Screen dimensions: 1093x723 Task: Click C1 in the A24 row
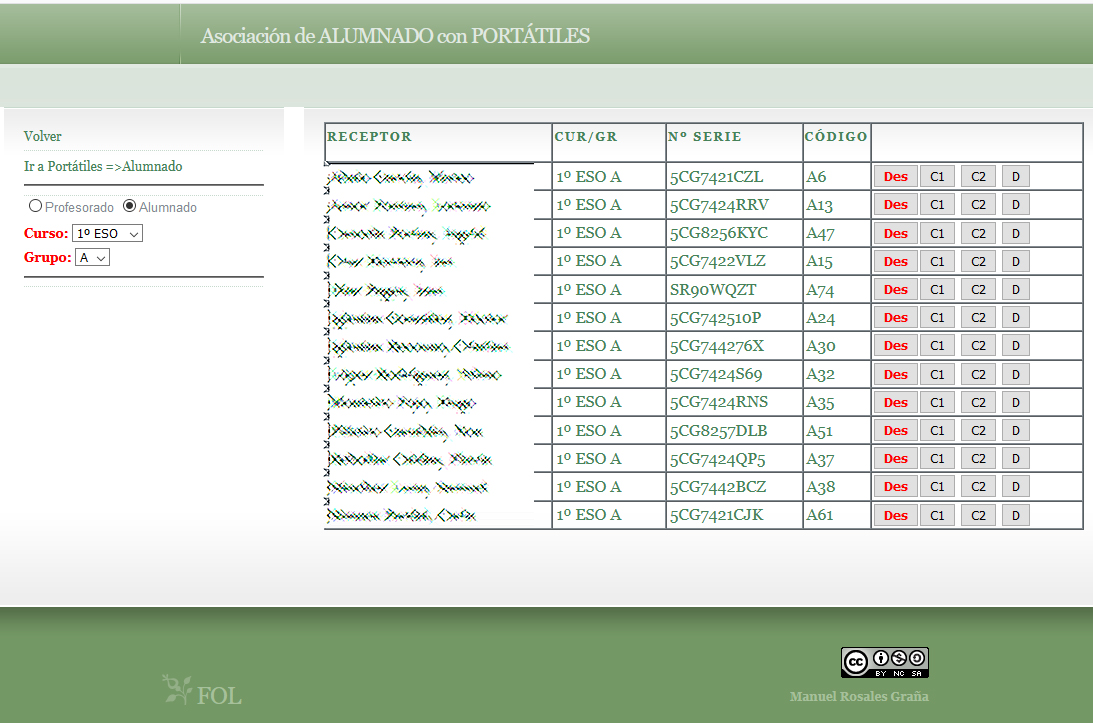pos(937,318)
